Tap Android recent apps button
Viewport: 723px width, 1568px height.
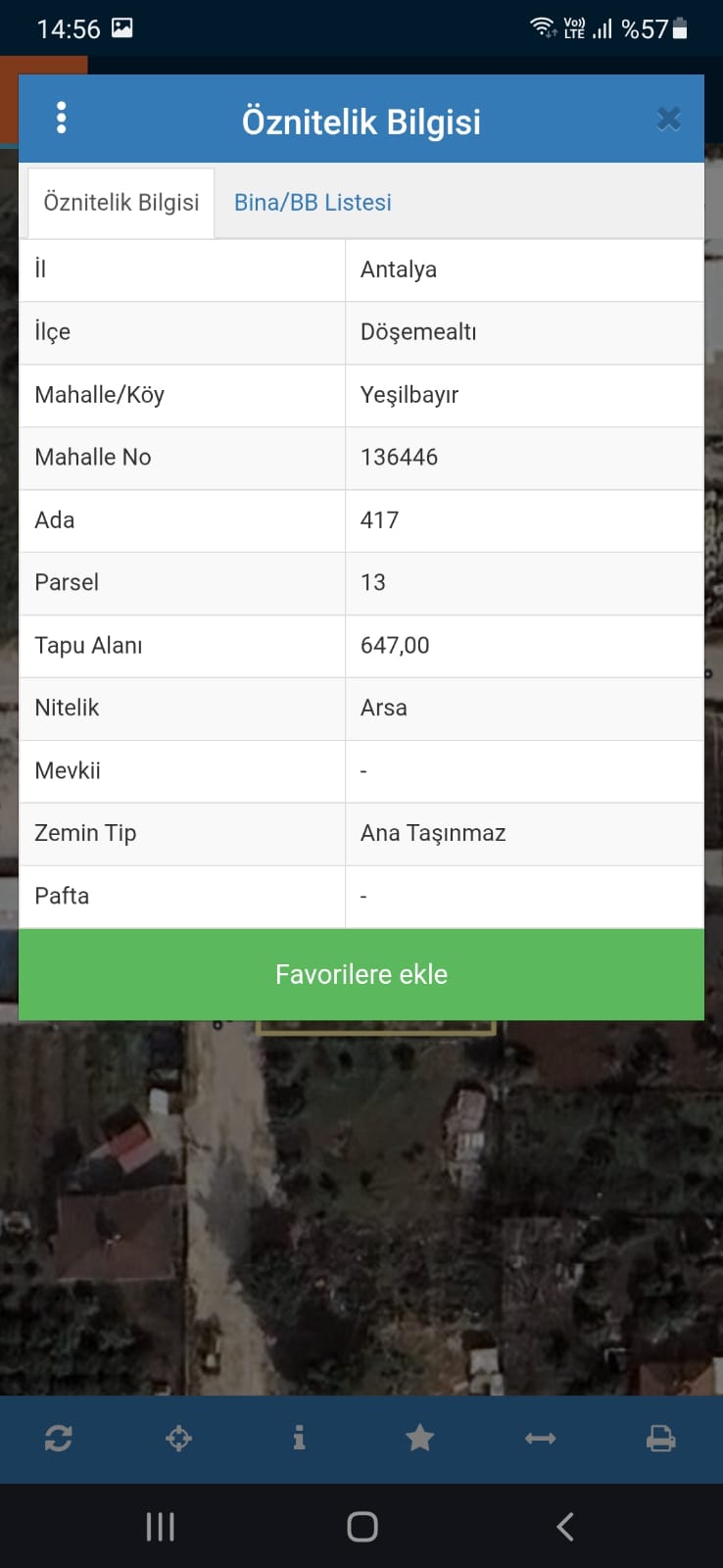click(x=160, y=1526)
